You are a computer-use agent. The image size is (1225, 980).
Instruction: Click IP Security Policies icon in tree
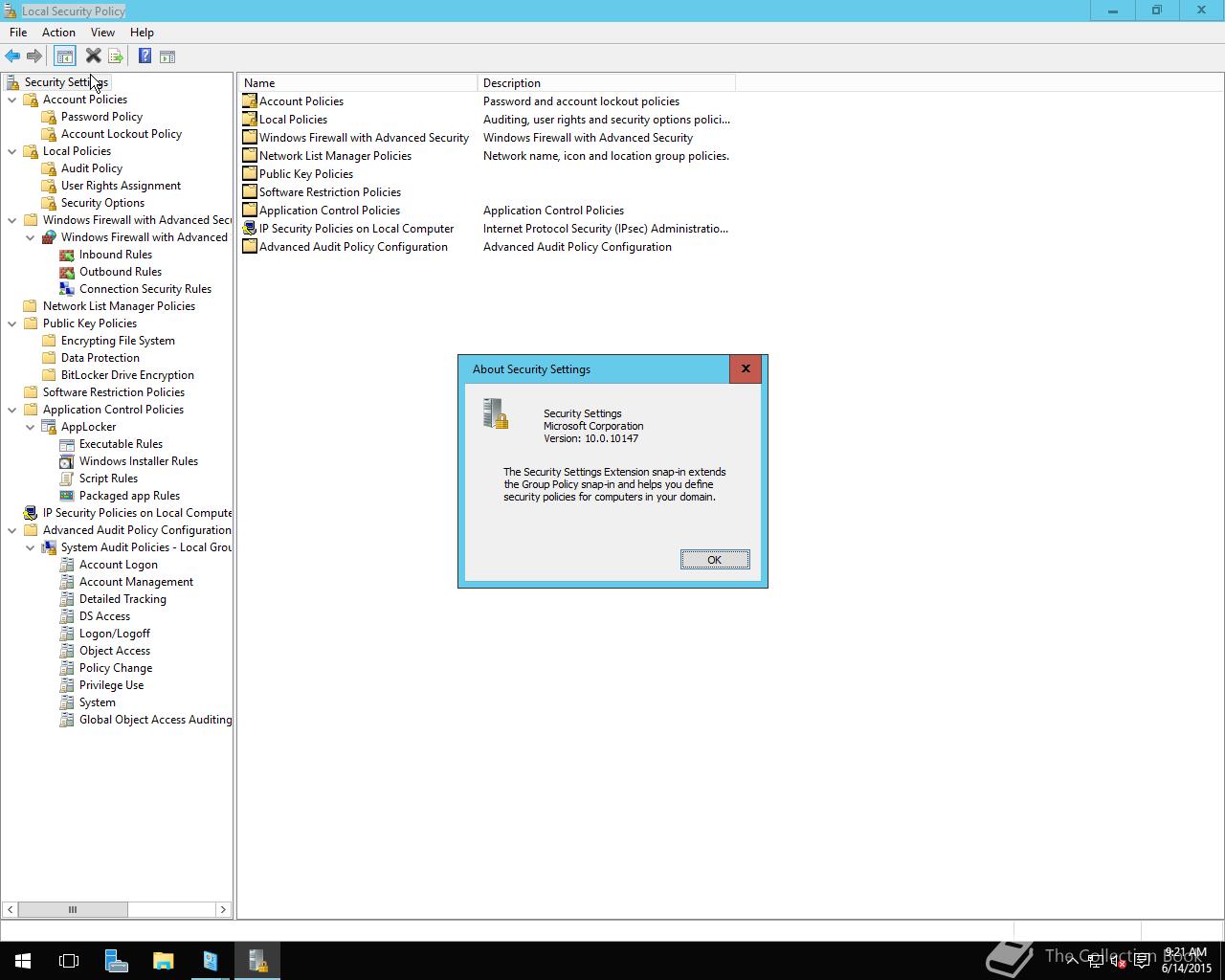(x=31, y=513)
